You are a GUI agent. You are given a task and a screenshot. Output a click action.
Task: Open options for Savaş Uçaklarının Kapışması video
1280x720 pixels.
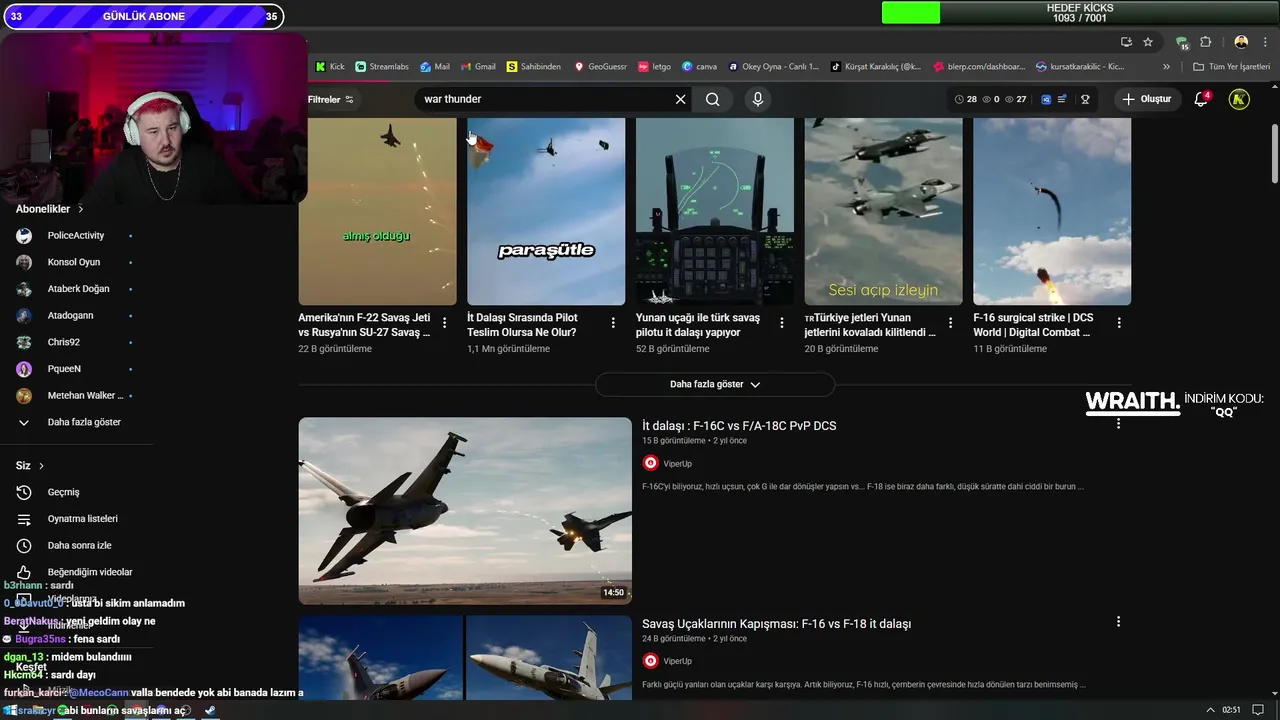pos(1118,622)
